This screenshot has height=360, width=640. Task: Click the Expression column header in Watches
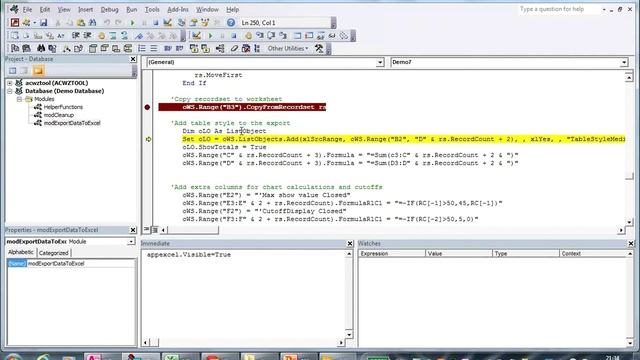click(392, 253)
